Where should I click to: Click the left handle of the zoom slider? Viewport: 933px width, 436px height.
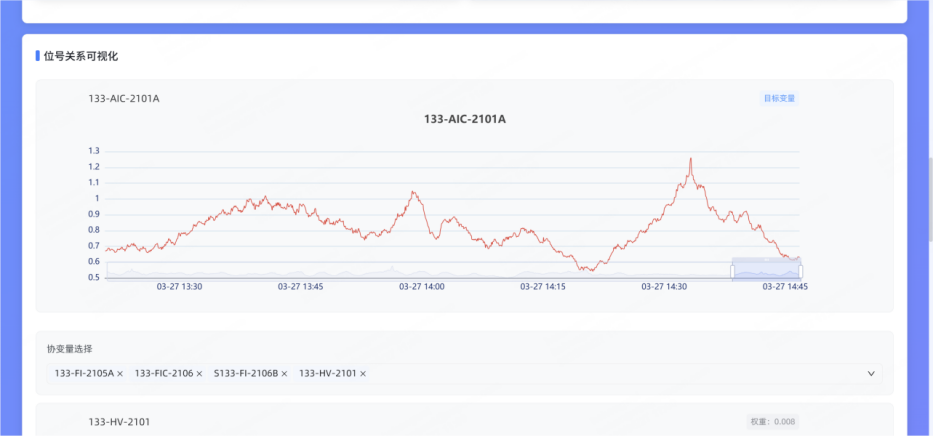click(x=732, y=271)
